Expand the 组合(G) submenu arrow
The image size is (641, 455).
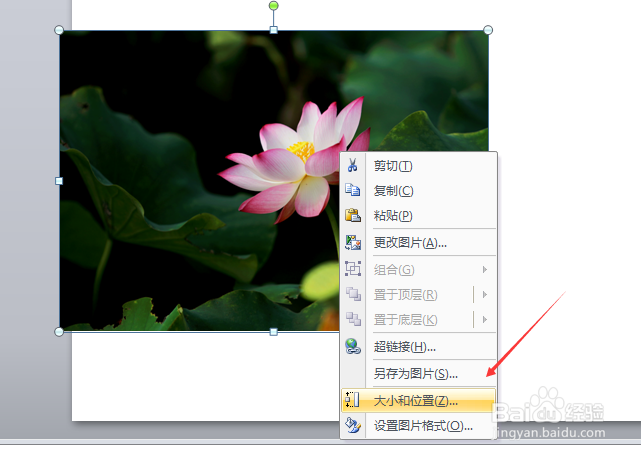[485, 269]
